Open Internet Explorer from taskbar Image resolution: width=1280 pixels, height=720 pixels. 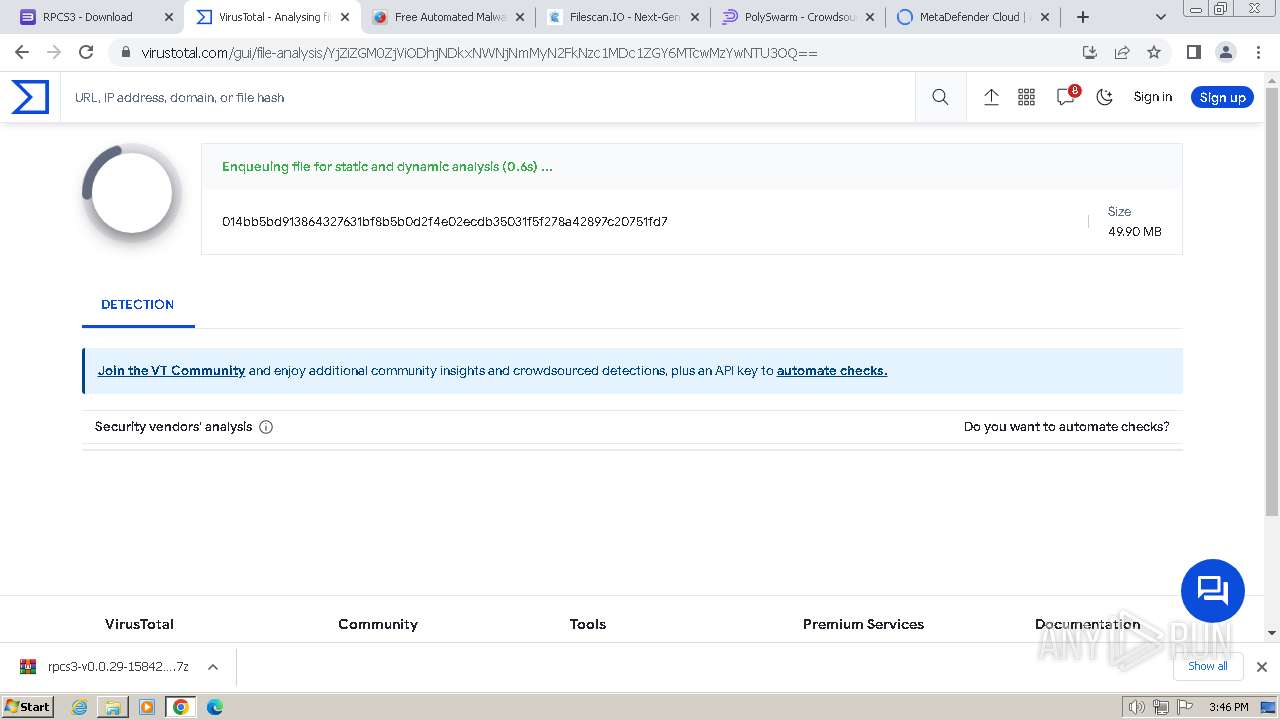(80, 707)
